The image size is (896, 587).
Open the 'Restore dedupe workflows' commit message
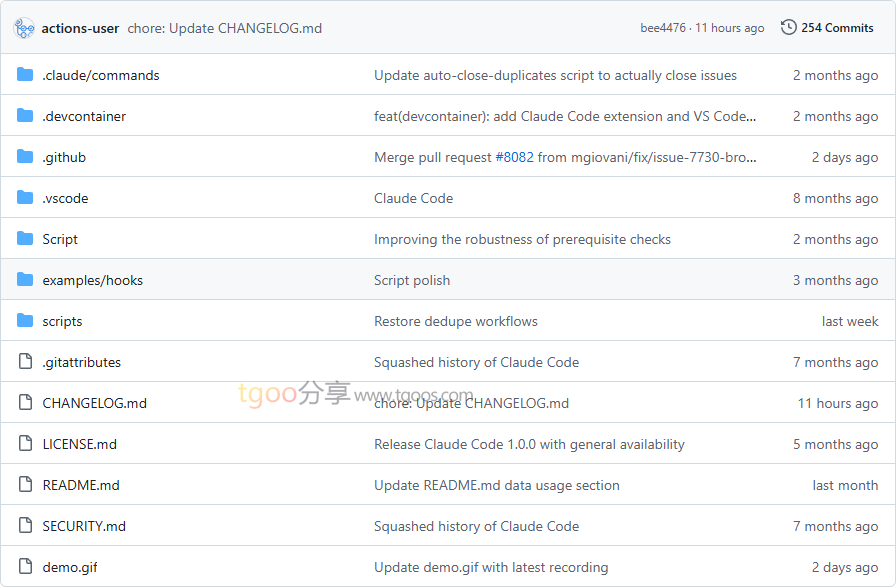coord(455,321)
